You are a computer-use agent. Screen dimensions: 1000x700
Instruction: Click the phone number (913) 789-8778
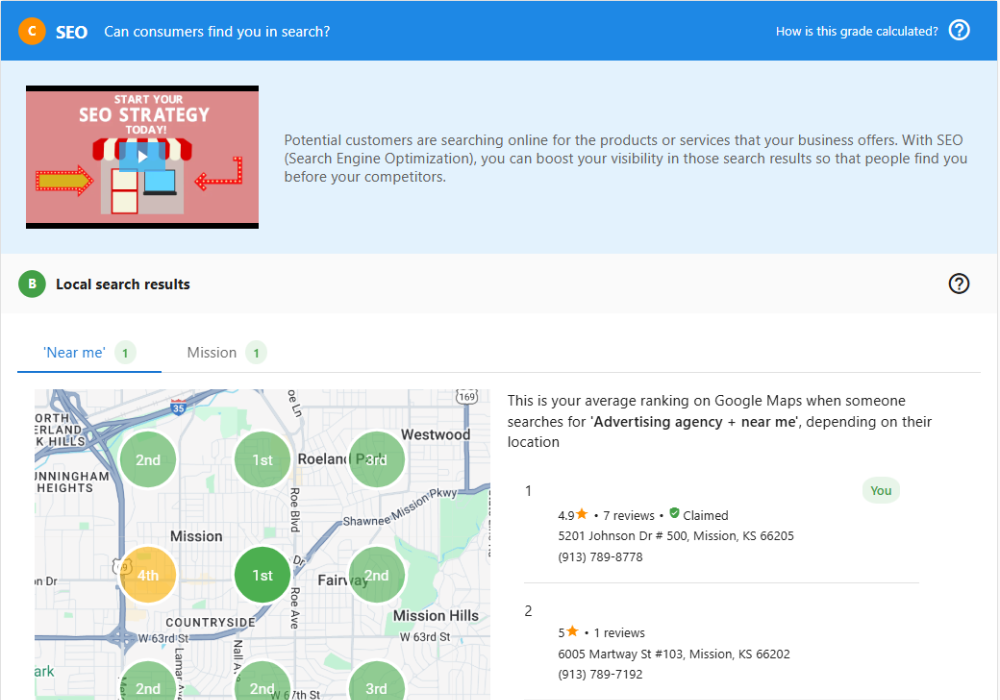click(x=600, y=557)
